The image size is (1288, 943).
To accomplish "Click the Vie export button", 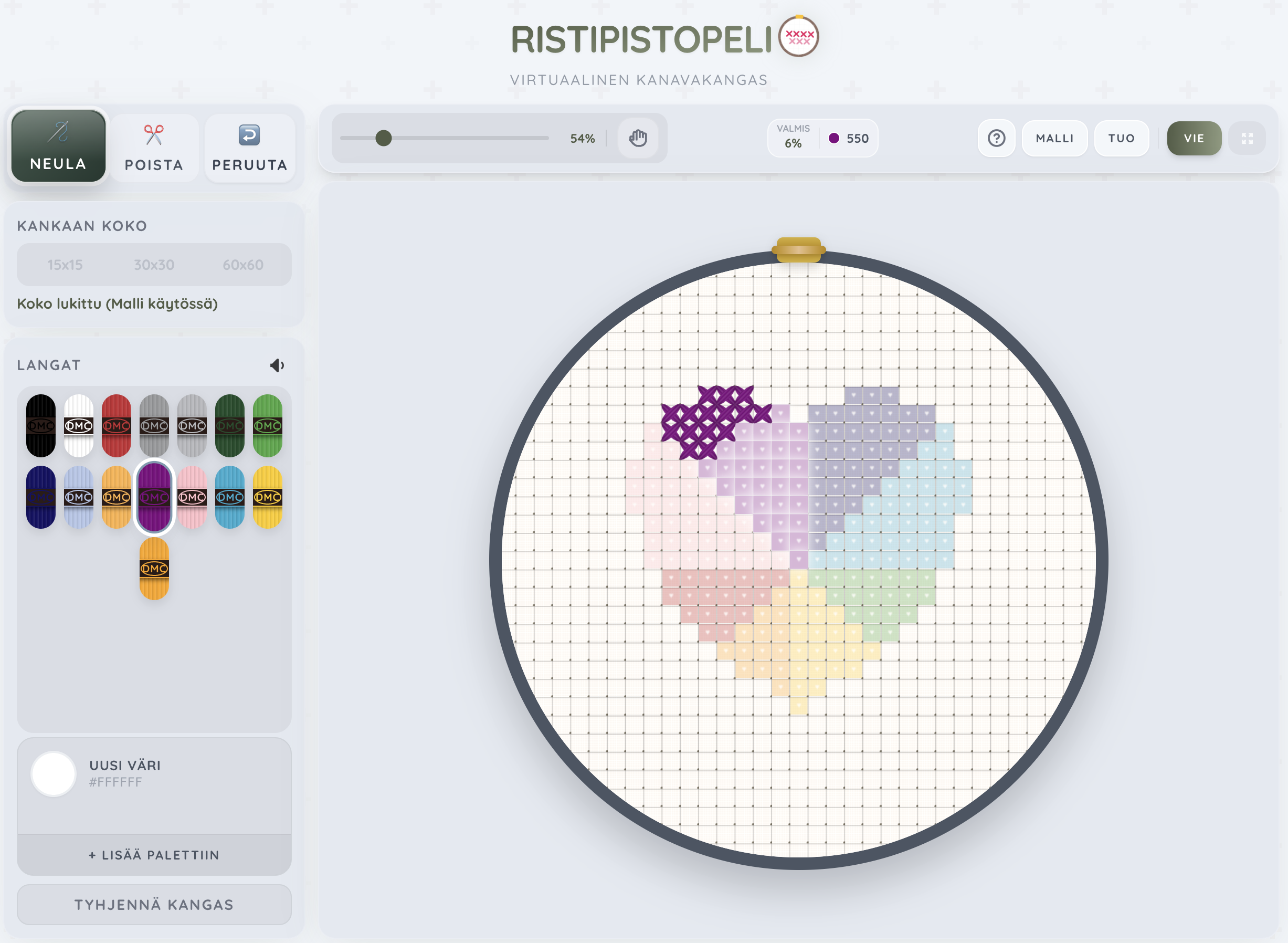I will (x=1194, y=138).
